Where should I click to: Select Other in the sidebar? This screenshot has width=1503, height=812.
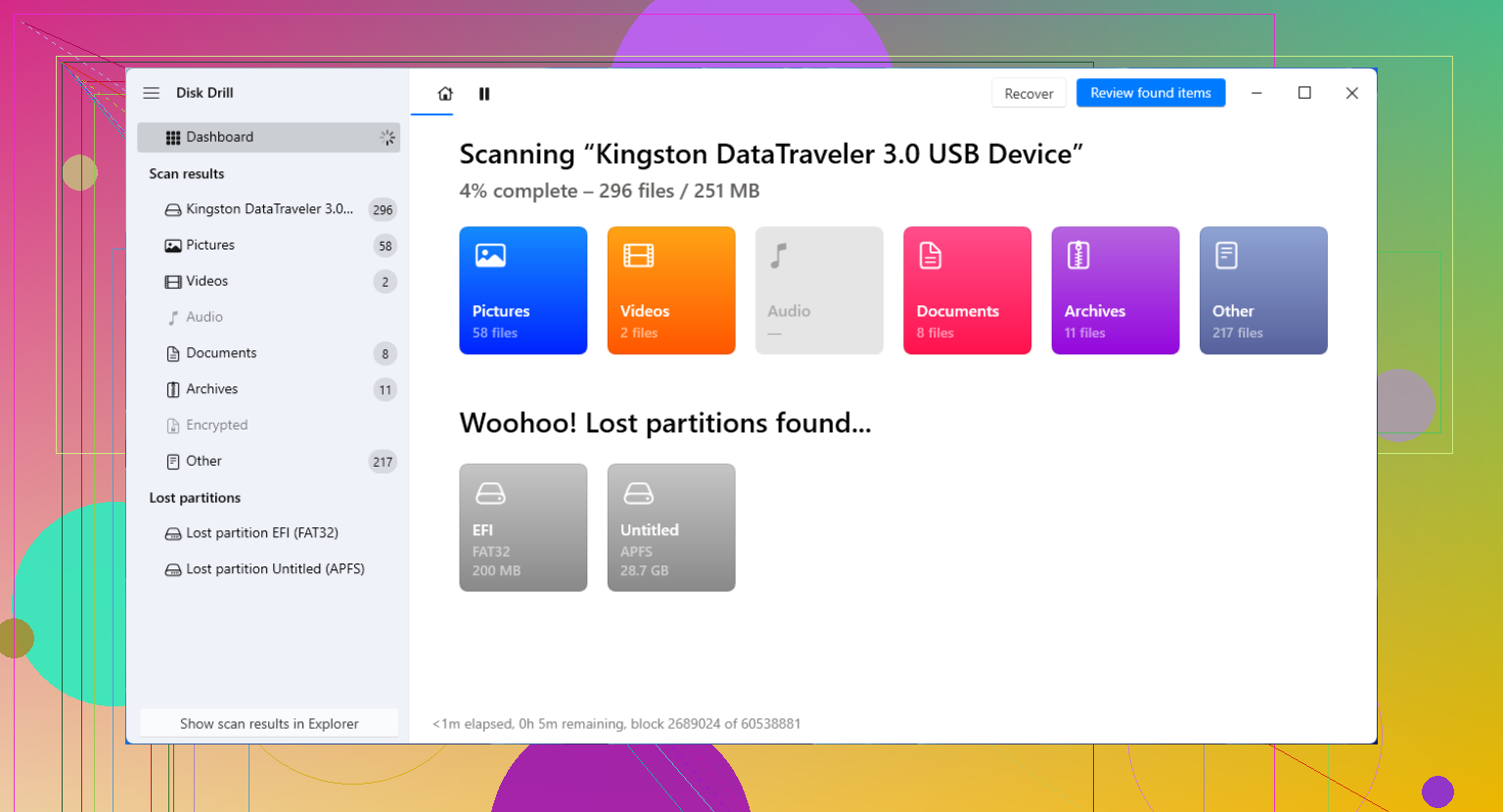click(x=268, y=462)
